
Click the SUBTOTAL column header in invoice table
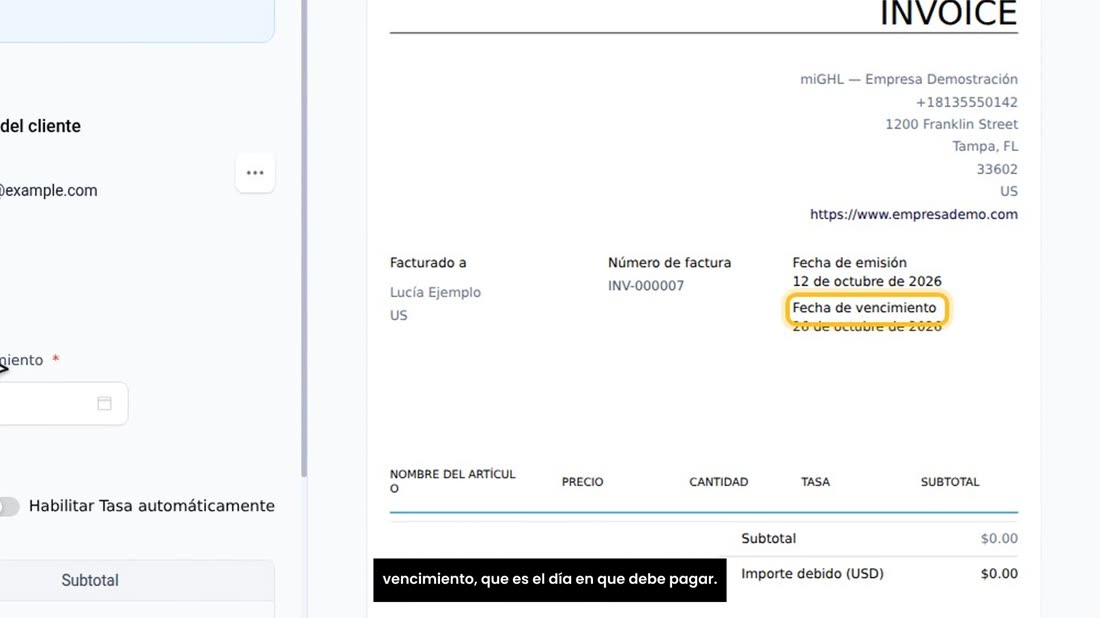tap(950, 482)
